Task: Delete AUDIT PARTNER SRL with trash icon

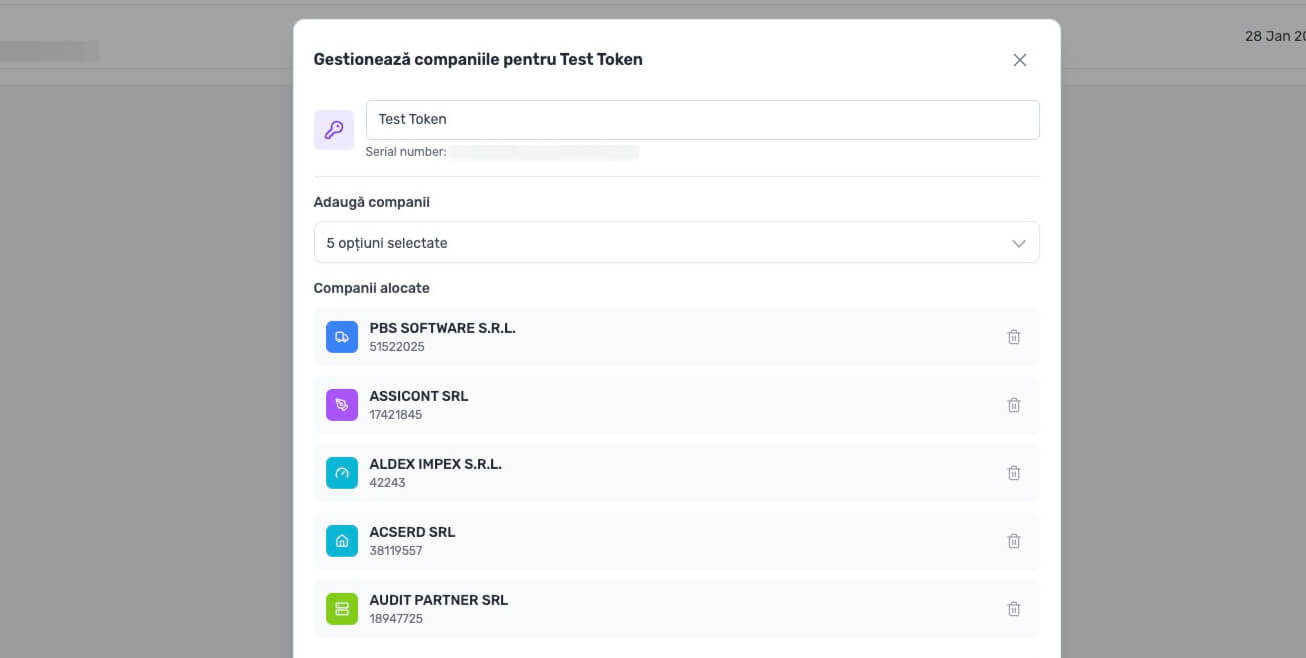Action: point(1013,609)
